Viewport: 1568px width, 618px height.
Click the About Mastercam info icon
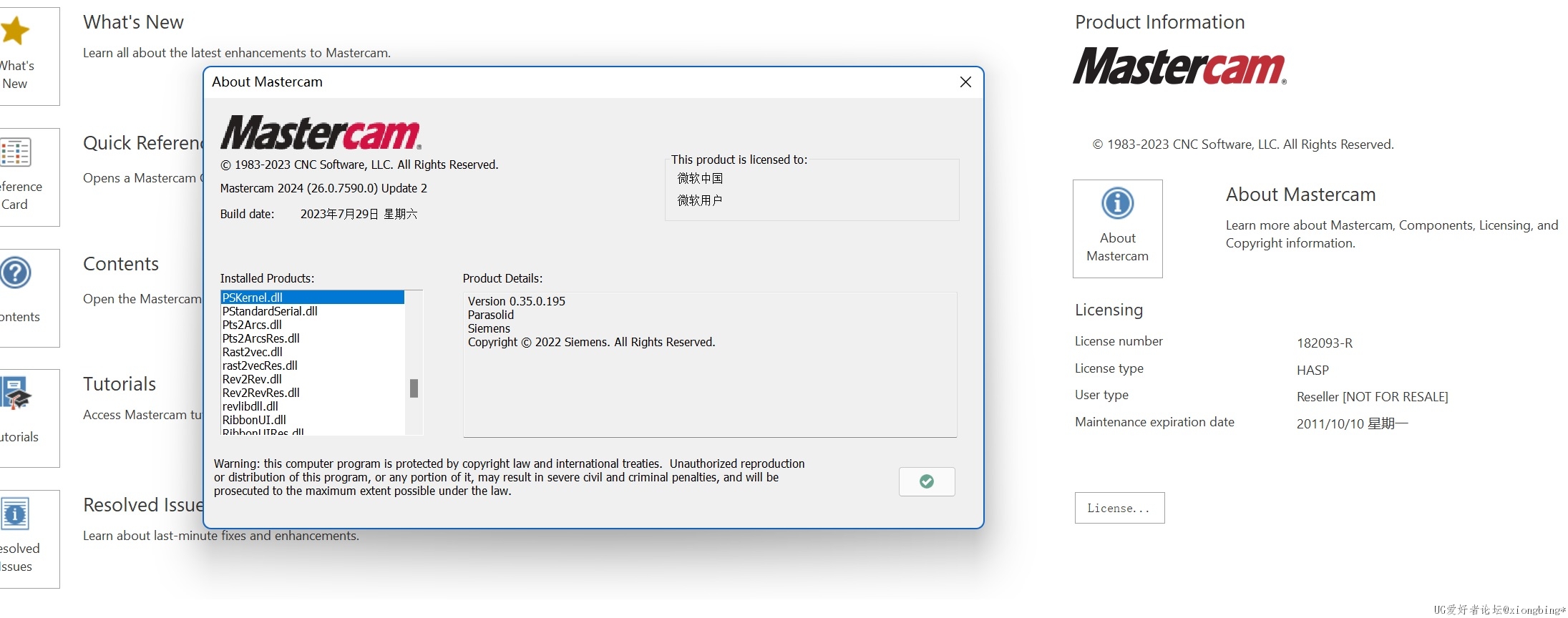click(1117, 203)
